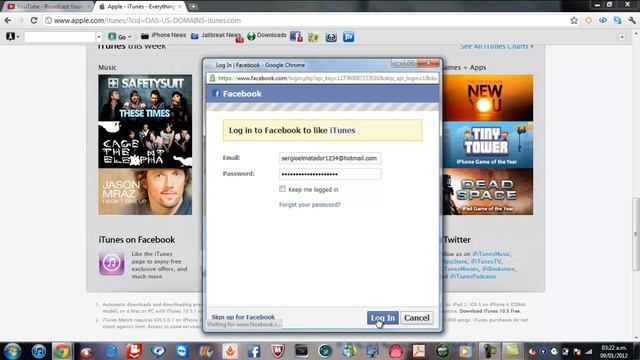Open the Facebook icon in bookmarks toolbar
The height and width of the screenshot is (360, 640).
point(296,37)
